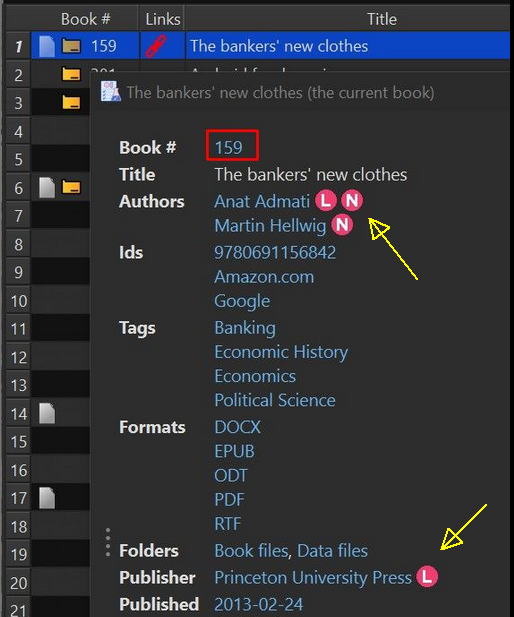Click the book details icon in popup header
The width and height of the screenshot is (514, 617).
point(111,92)
